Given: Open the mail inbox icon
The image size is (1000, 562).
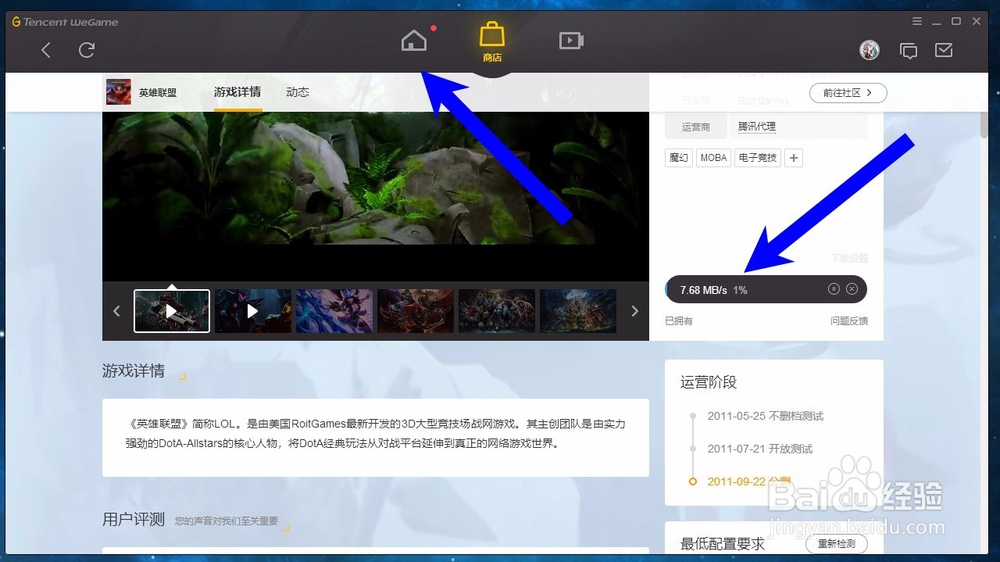Looking at the screenshot, I should [x=944, y=50].
